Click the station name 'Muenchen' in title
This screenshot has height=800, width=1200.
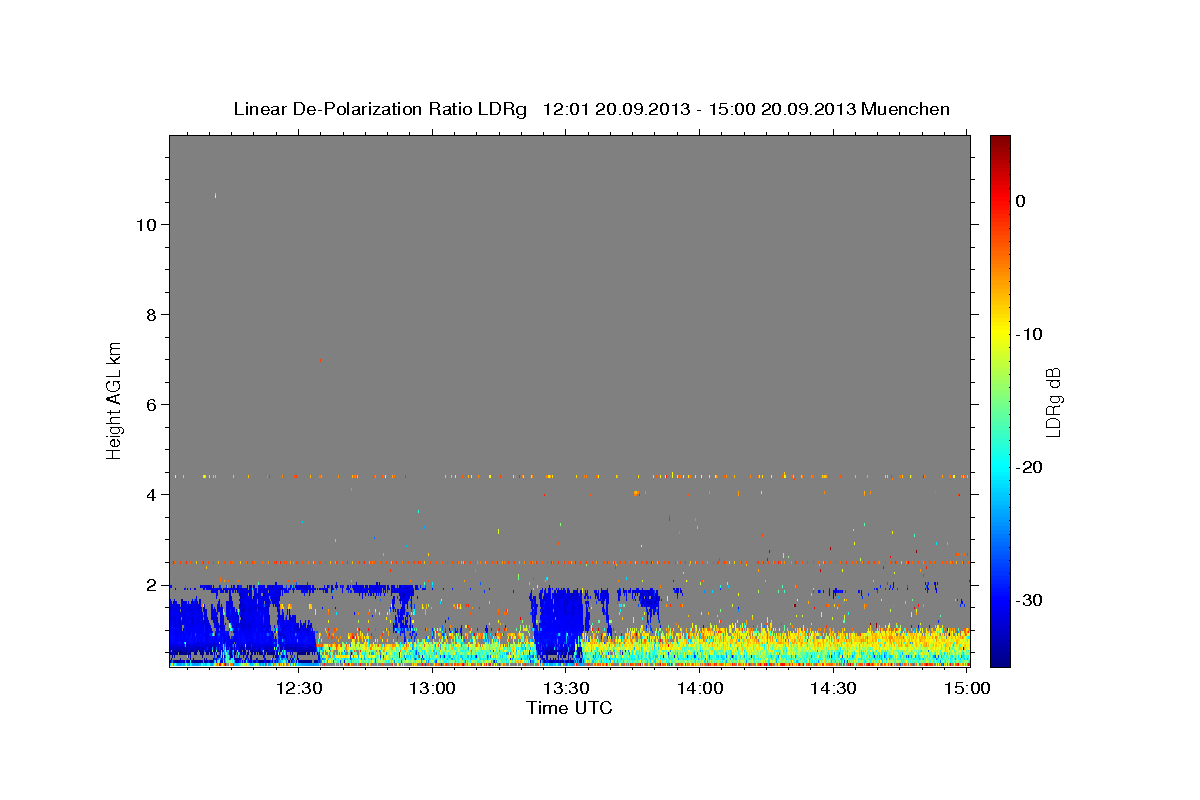point(906,109)
